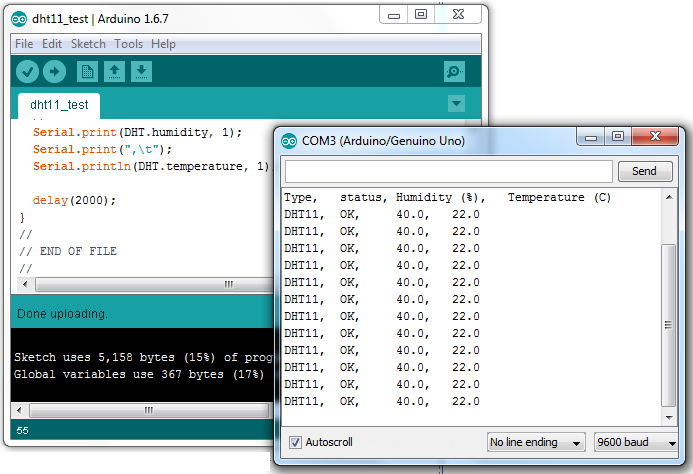693x474 pixels.
Task: Click the Upload arrow icon in the Arduino toolbar
Action: click(54, 72)
